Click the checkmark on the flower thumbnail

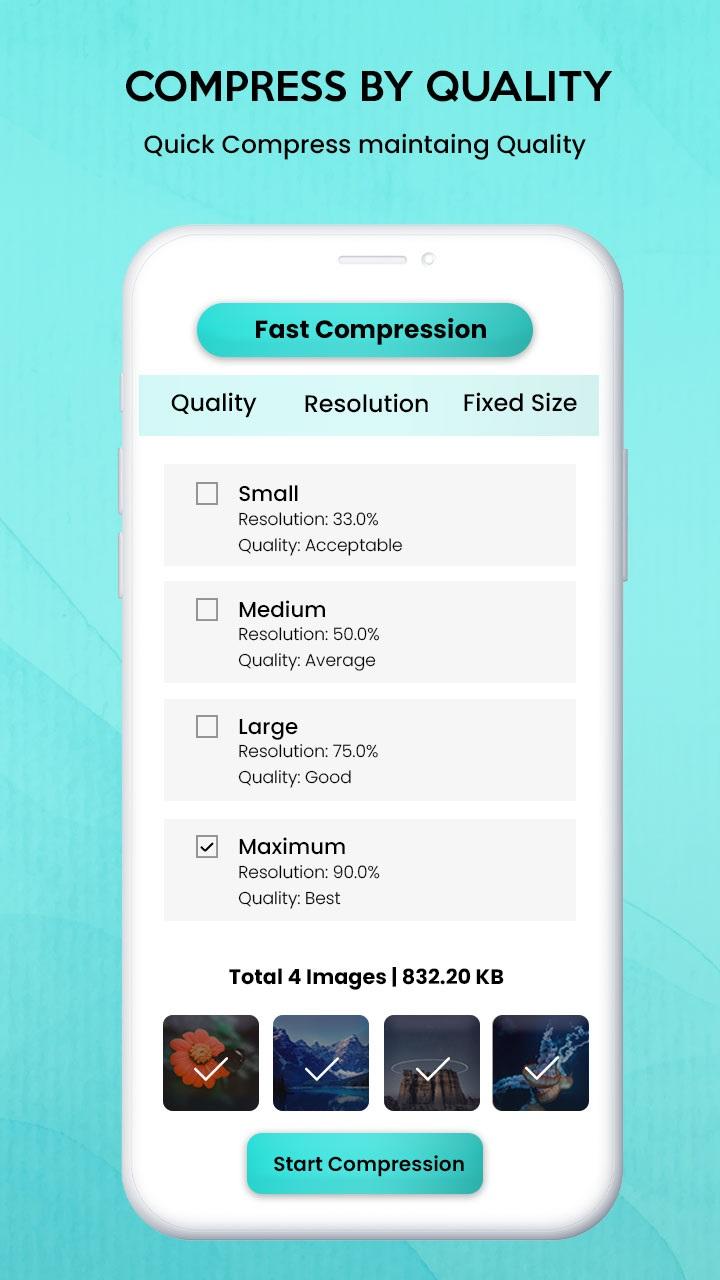click(x=211, y=1070)
